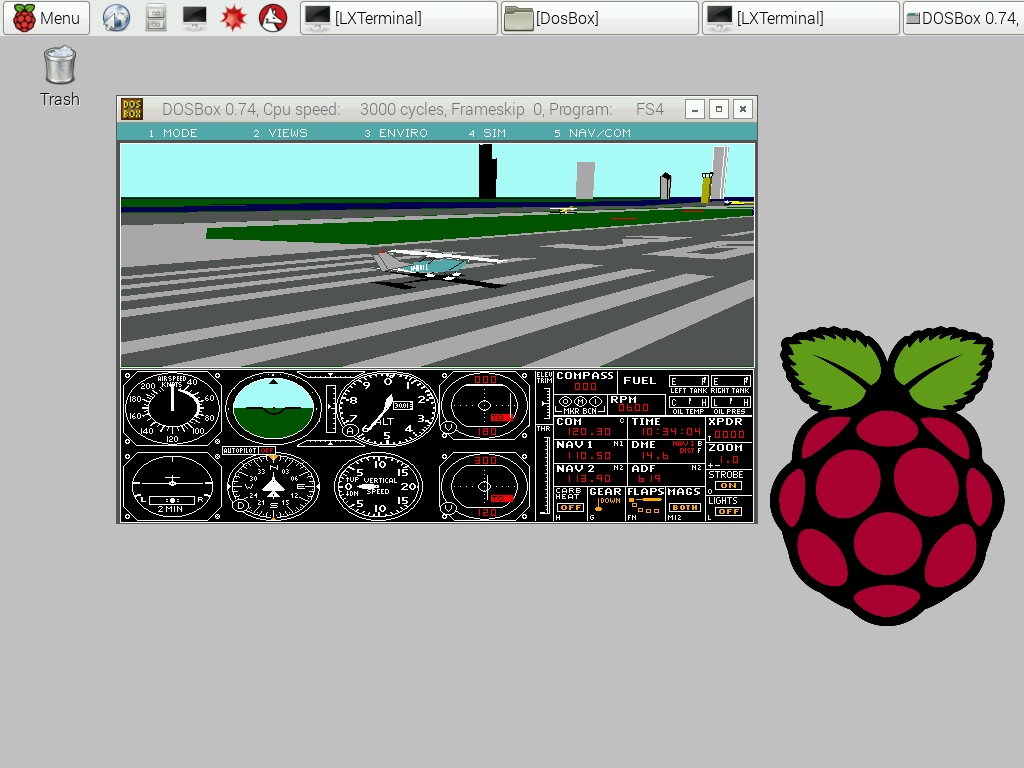Select the DOSBox 0.74 taskbar entry
The image size is (1024, 768).
(x=963, y=18)
